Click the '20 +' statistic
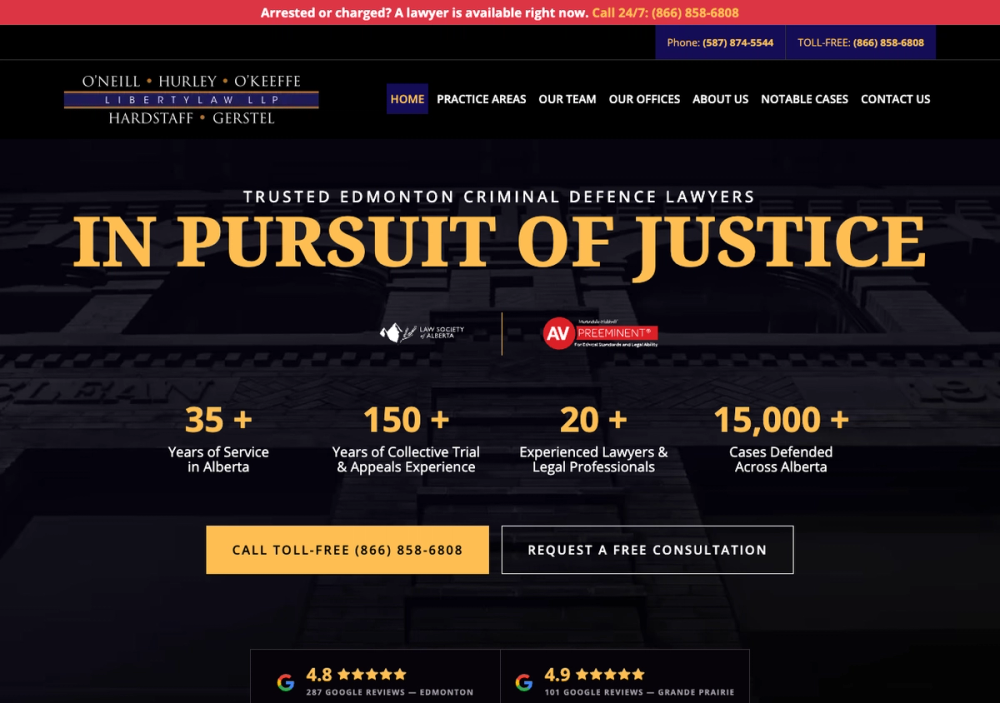1000x703 pixels. [x=594, y=420]
